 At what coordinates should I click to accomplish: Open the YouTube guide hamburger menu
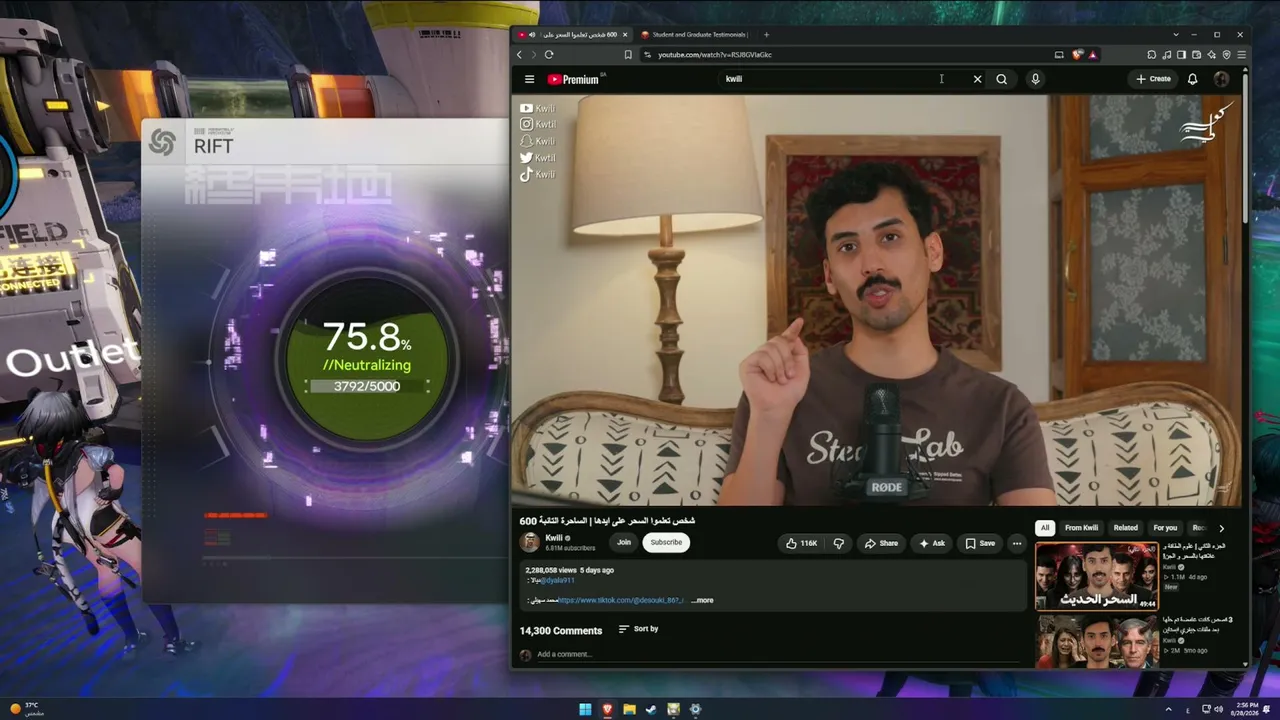[529, 79]
